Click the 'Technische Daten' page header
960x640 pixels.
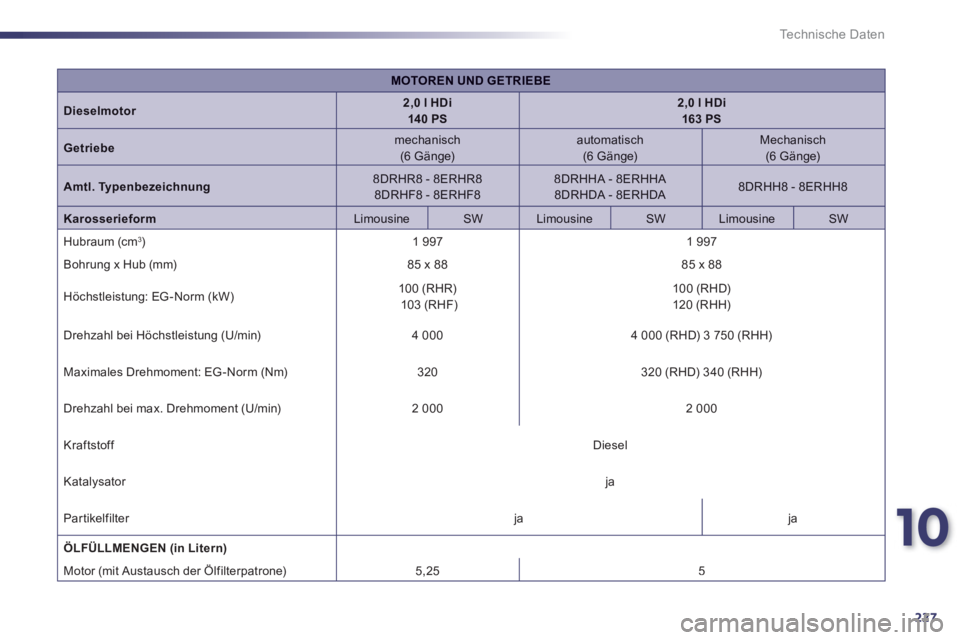831,35
